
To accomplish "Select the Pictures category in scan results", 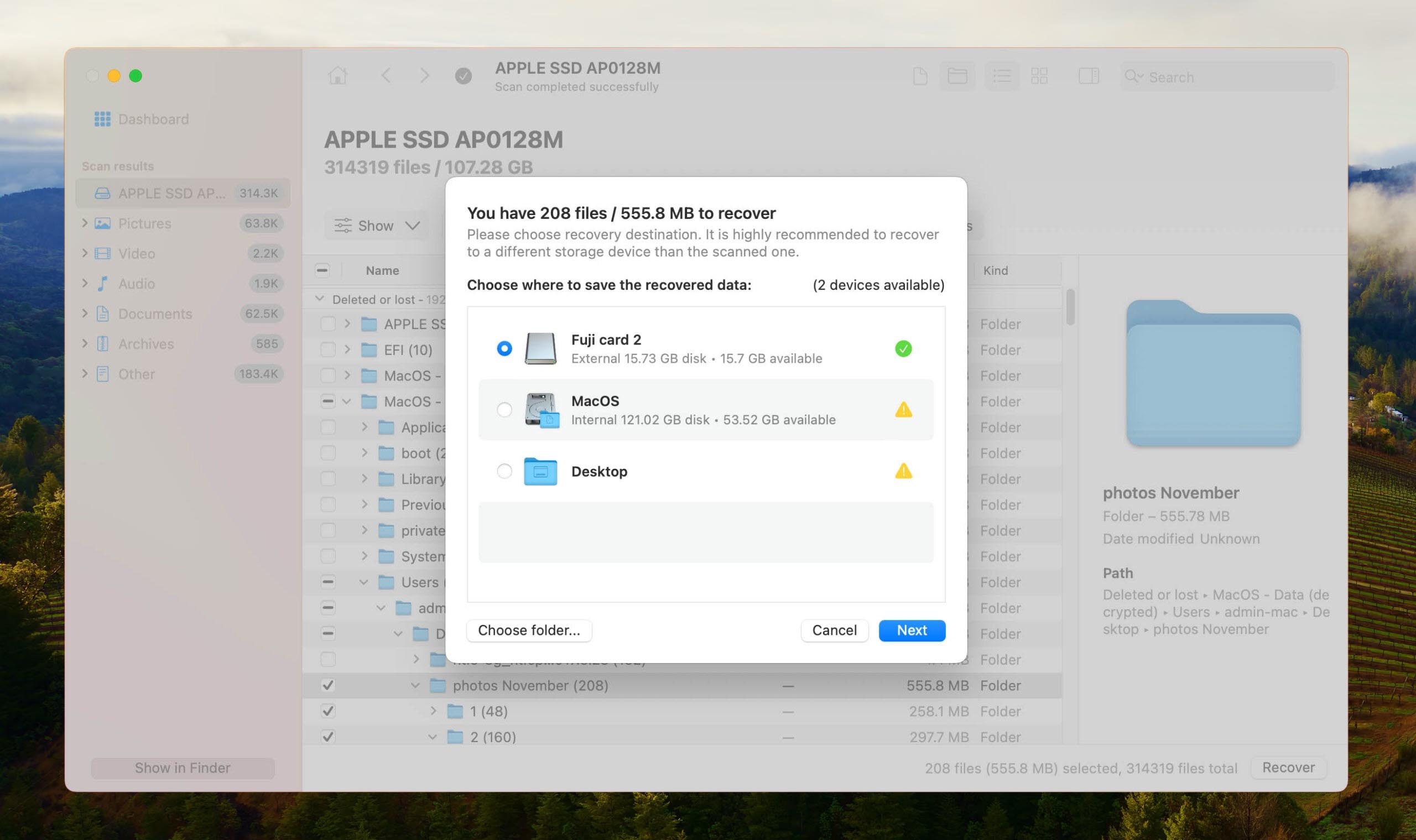I will click(x=144, y=223).
